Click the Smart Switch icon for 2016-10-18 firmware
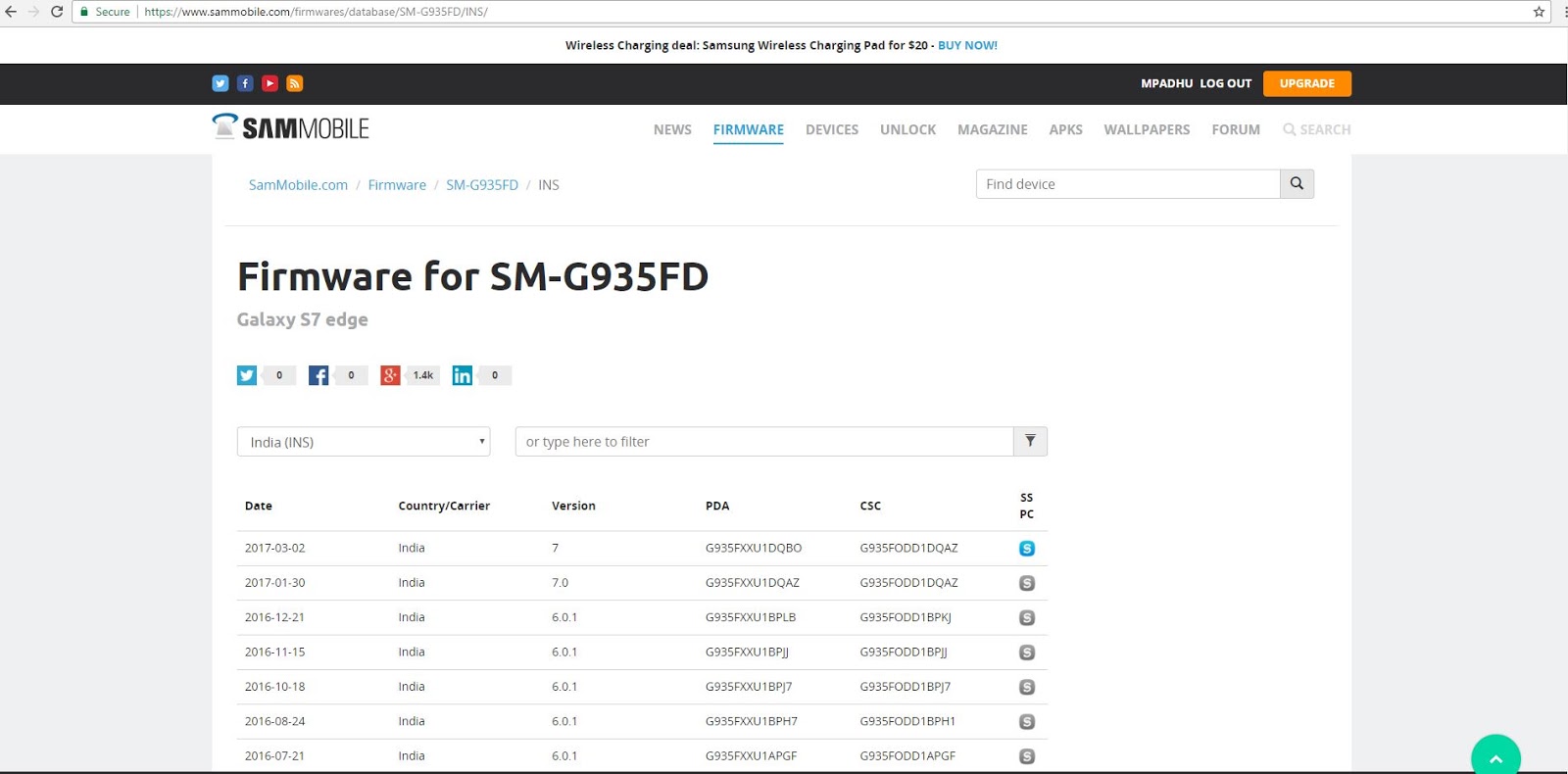Image resolution: width=1568 pixels, height=774 pixels. pyautogui.click(x=1027, y=687)
